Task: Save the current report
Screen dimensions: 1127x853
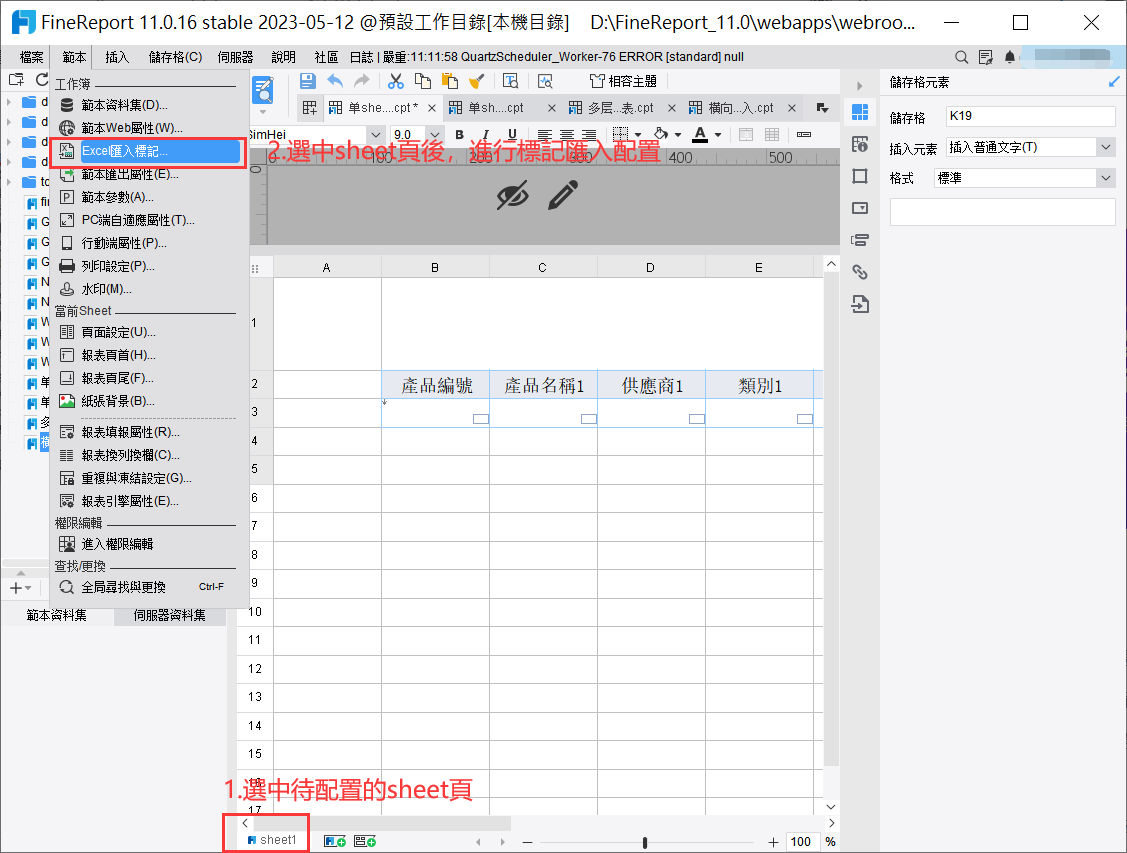Action: pyautogui.click(x=308, y=80)
